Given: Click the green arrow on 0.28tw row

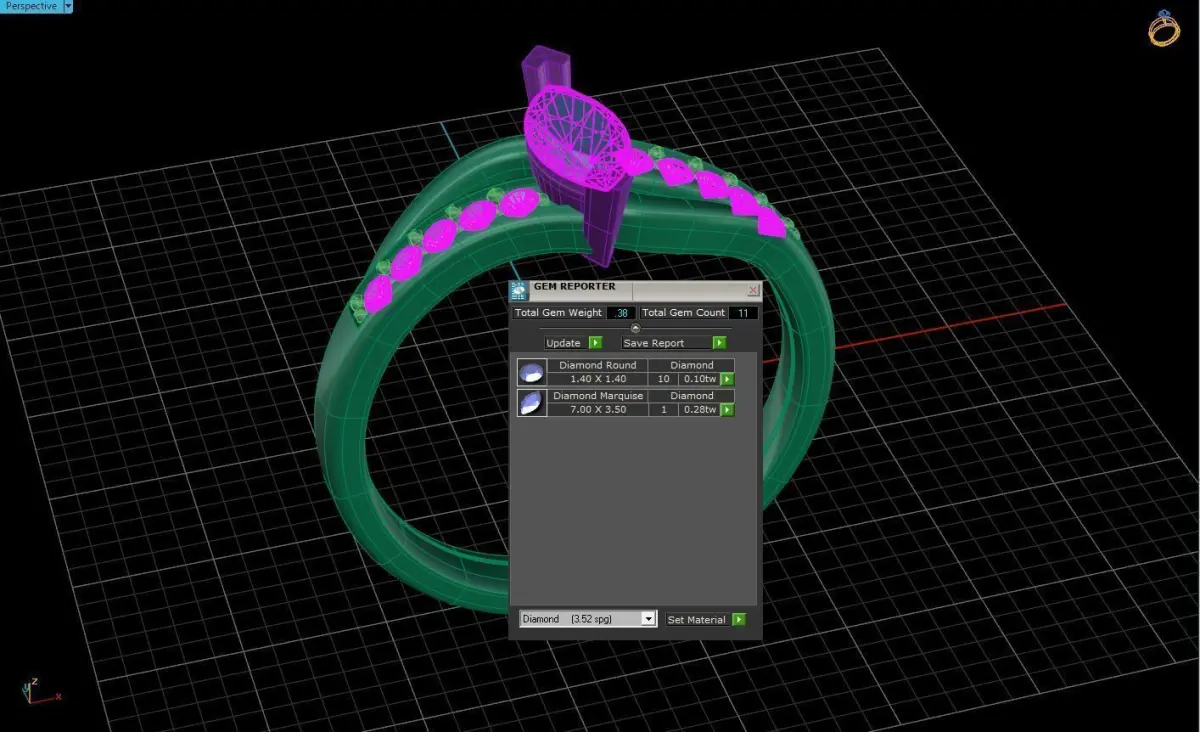Looking at the screenshot, I should 727,410.
